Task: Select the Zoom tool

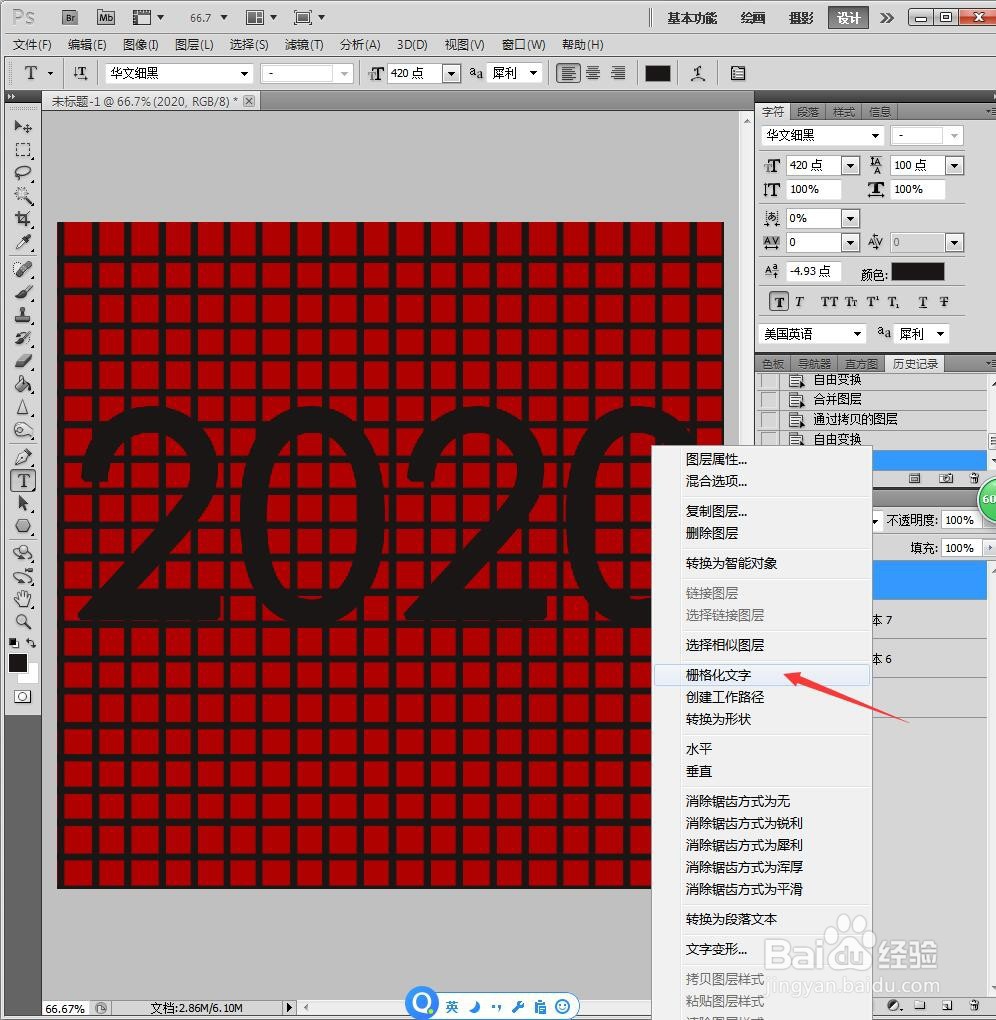Action: pyautogui.click(x=23, y=622)
